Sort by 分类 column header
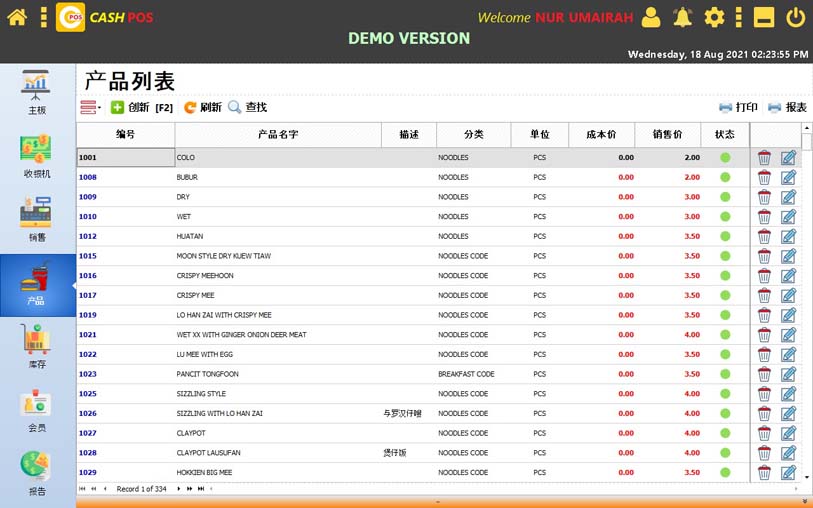 tap(473, 135)
